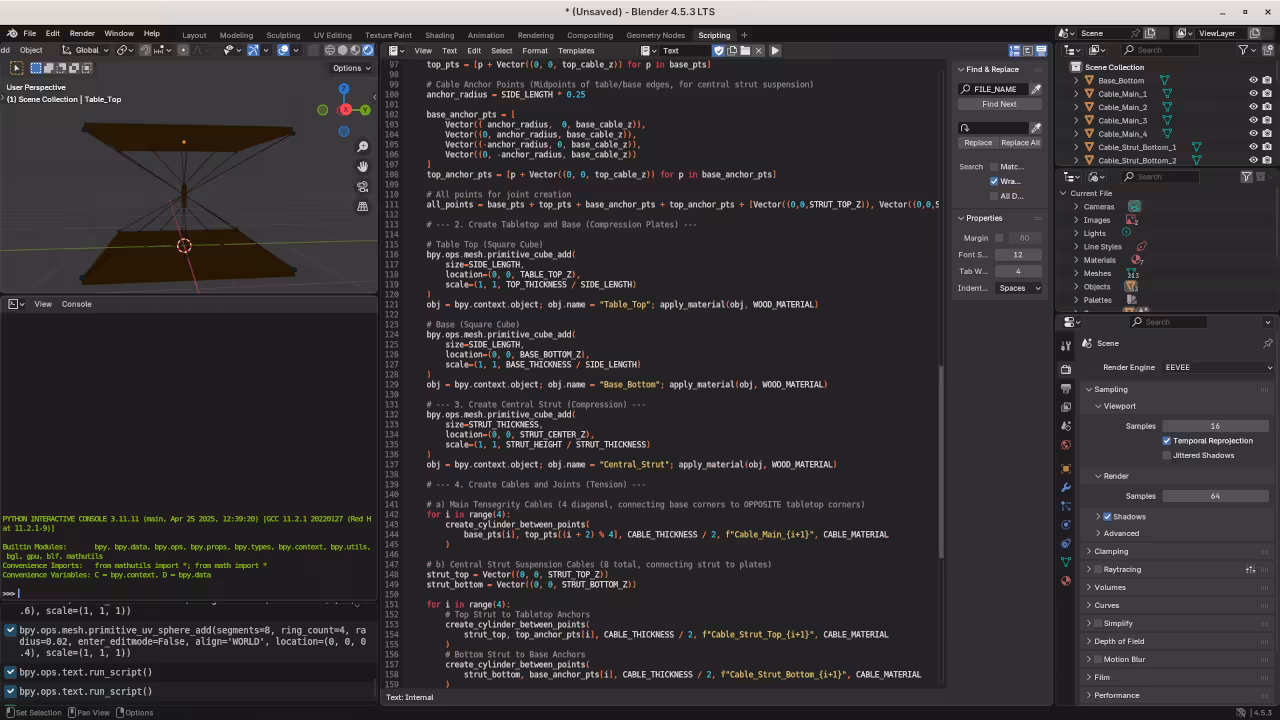
Task: Click the Replace All button
Action: [x=1020, y=143]
